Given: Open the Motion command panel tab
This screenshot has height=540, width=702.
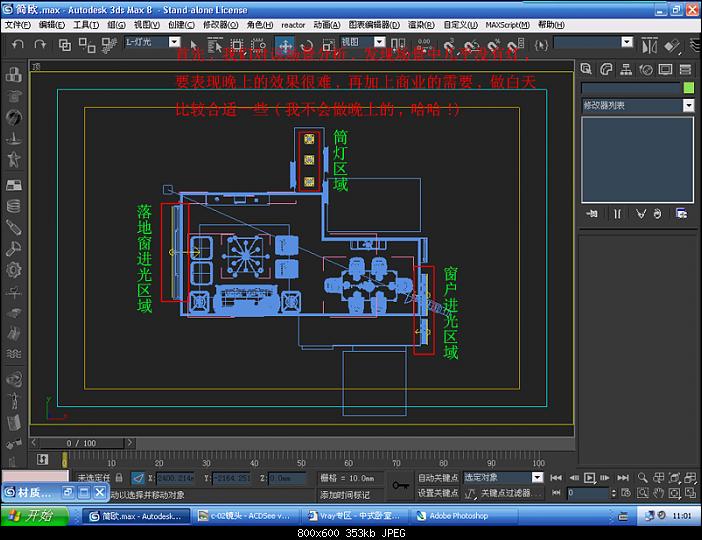Looking at the screenshot, I should pyautogui.click(x=645, y=69).
